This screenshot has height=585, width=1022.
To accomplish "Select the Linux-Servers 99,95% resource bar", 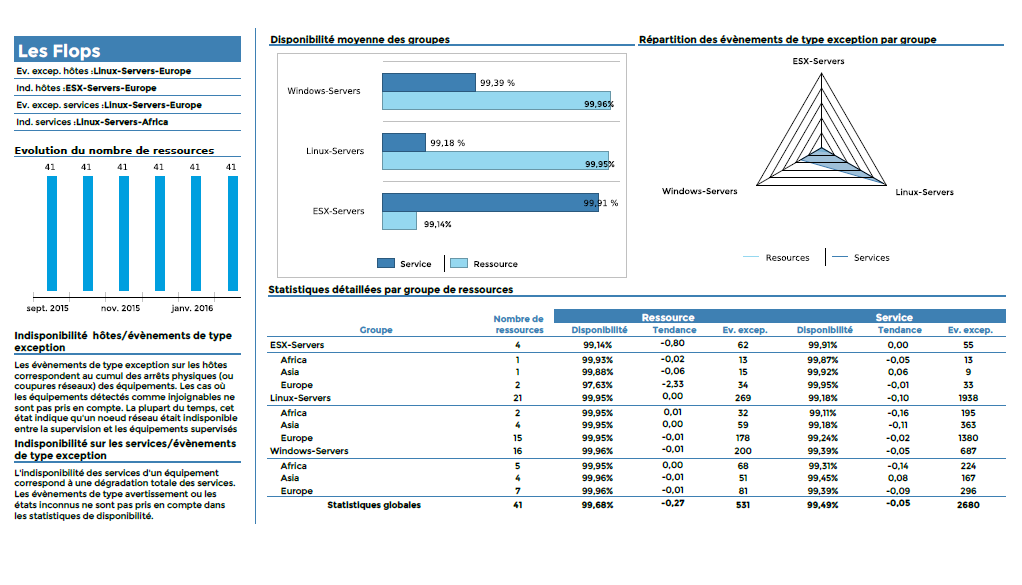I will tap(497, 161).
